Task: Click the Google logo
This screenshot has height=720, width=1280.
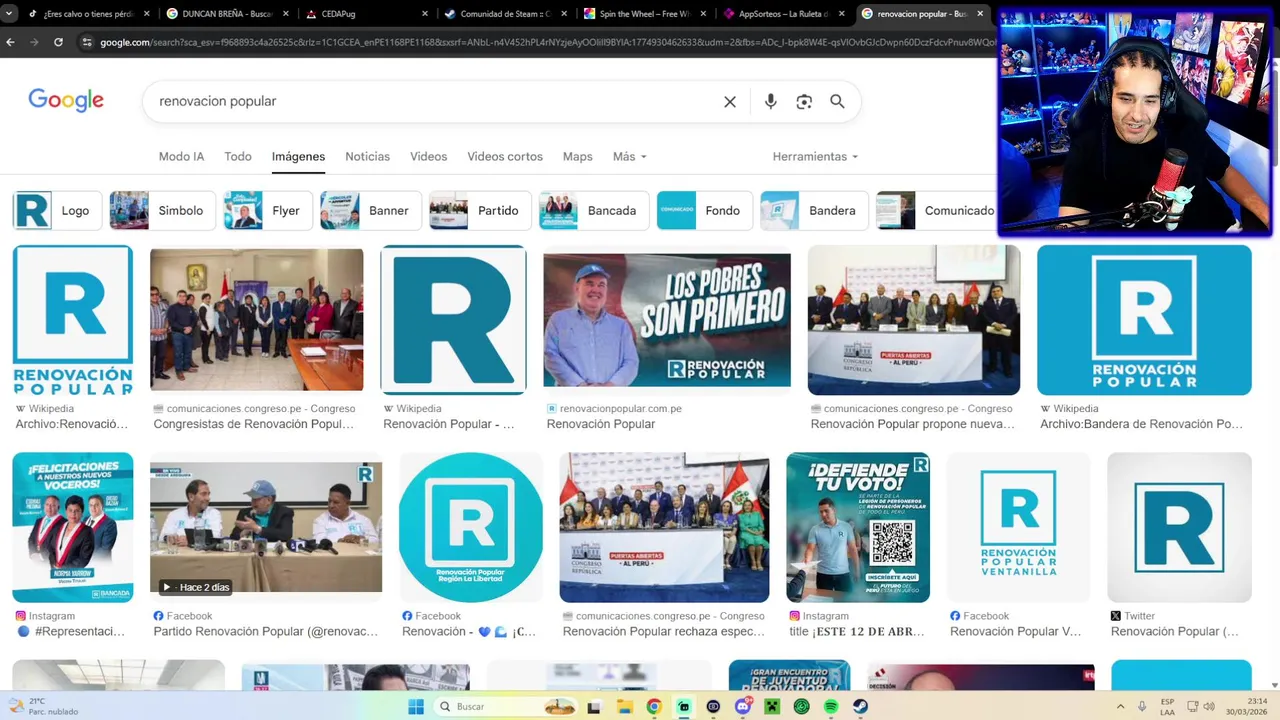Action: point(66,100)
